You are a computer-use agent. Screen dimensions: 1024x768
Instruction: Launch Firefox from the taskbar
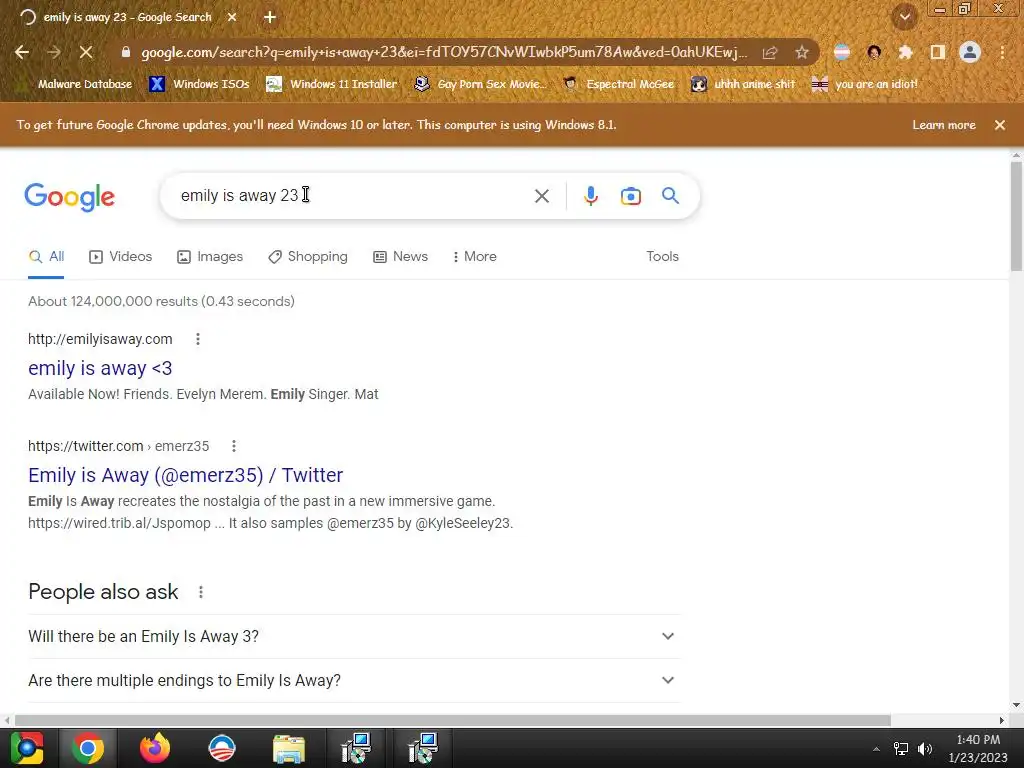tap(155, 748)
